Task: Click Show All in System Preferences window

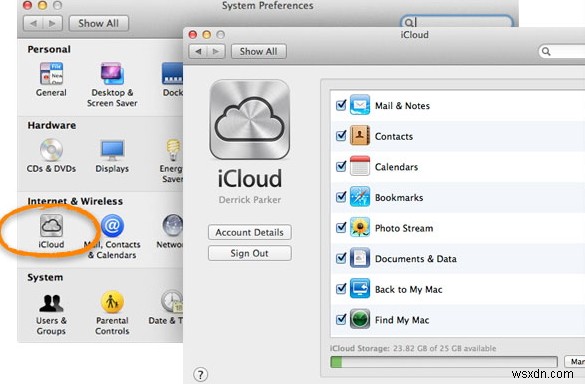Action: point(98,24)
